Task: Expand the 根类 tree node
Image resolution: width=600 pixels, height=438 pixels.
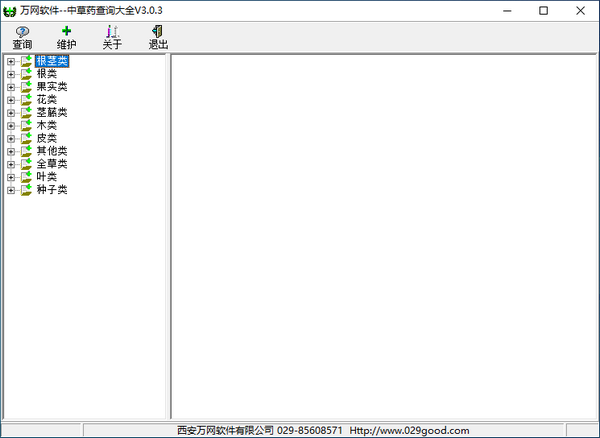Action: 11,74
